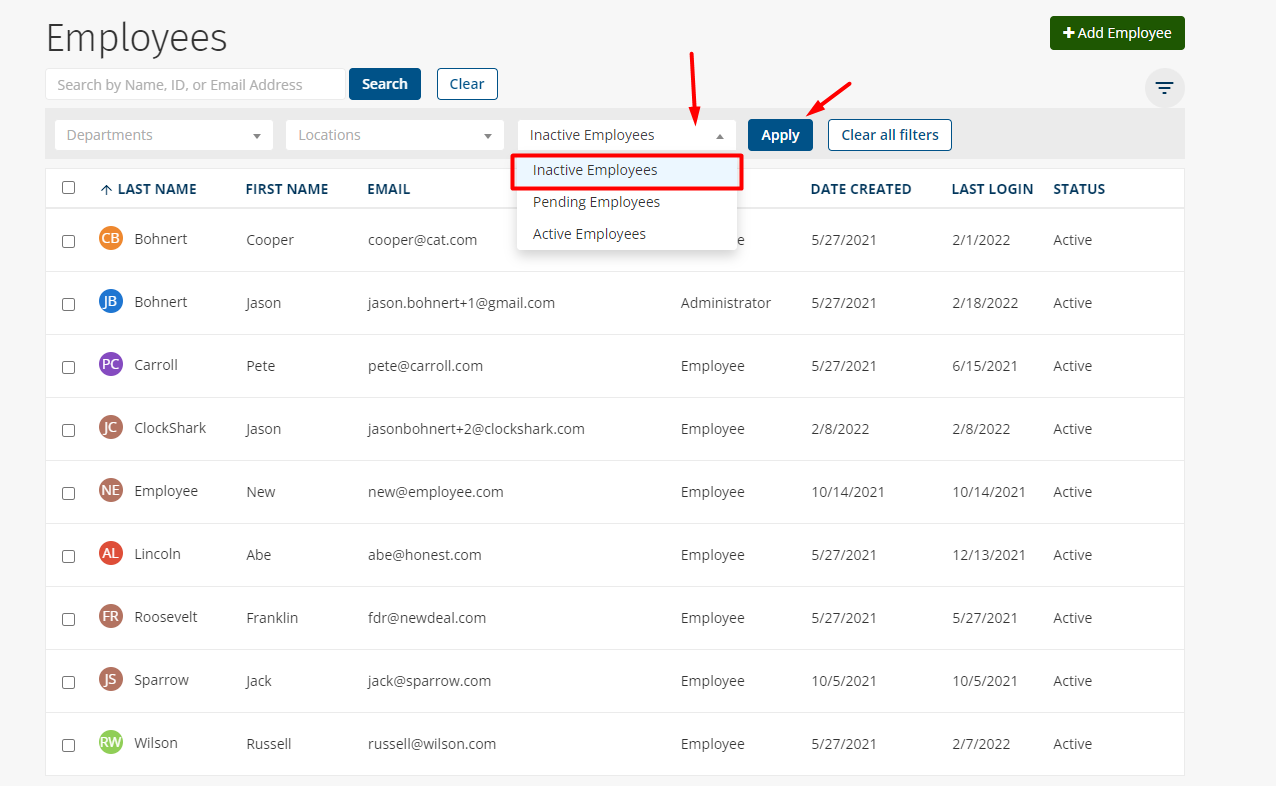Tick the select-all checkbox in the table header

[x=68, y=187]
